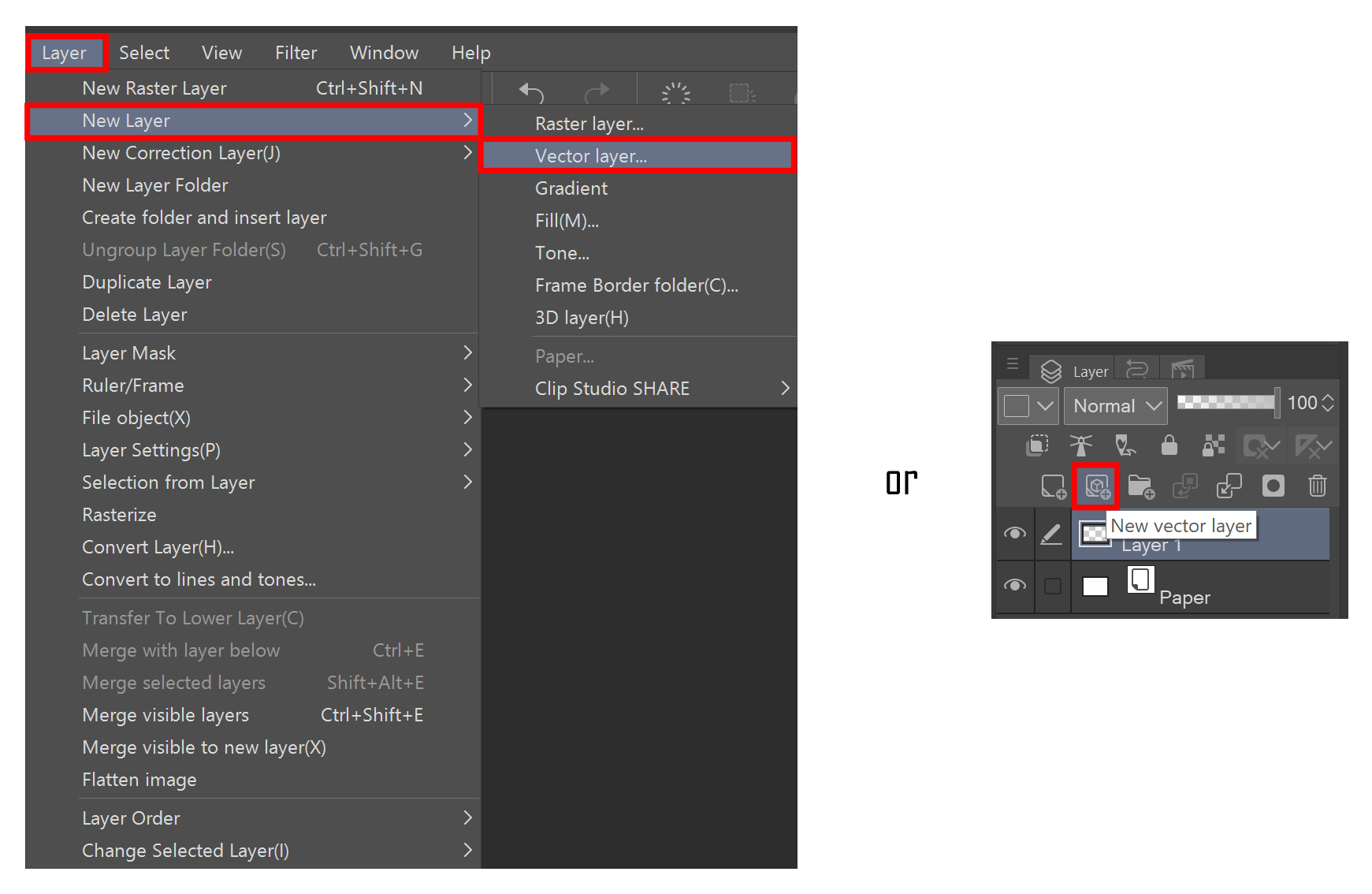This screenshot has height=894, width=1372.
Task: Toggle the editing pen mark on Layer 1
Action: click(1052, 534)
